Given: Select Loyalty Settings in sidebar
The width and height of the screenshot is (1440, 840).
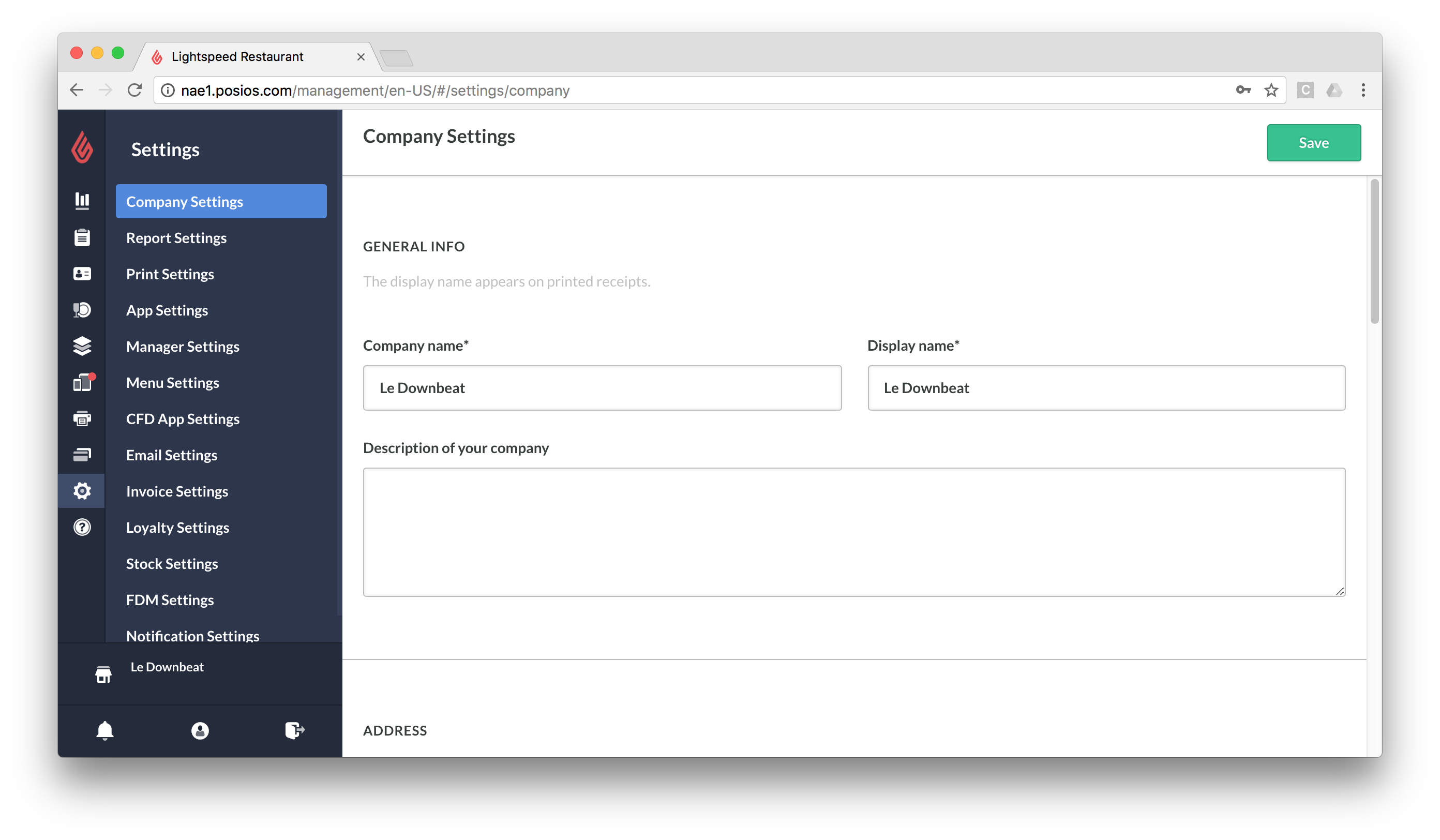Looking at the screenshot, I should coord(178,527).
